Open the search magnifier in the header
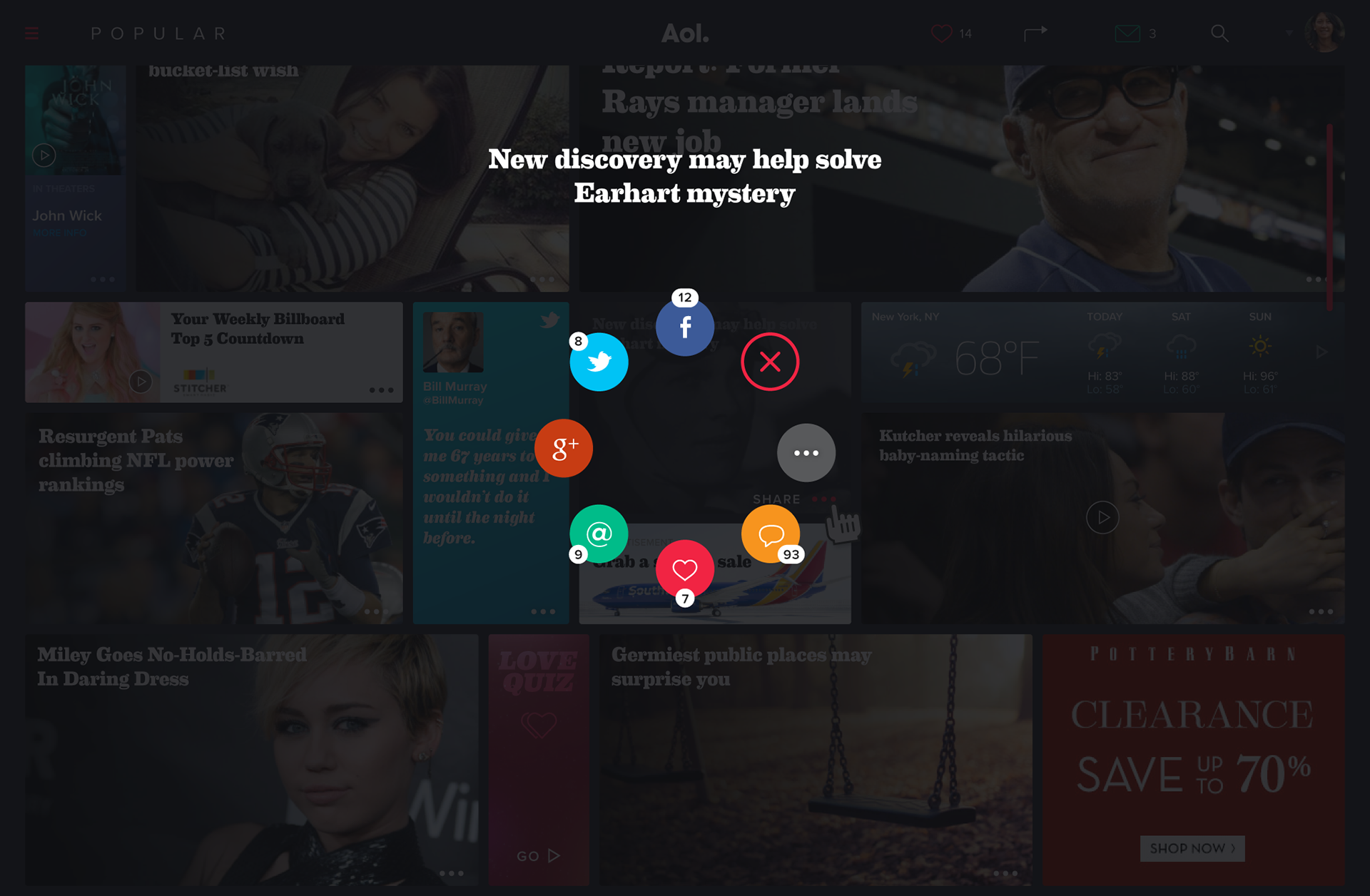Screen dimensions: 1370x896 [1219, 34]
